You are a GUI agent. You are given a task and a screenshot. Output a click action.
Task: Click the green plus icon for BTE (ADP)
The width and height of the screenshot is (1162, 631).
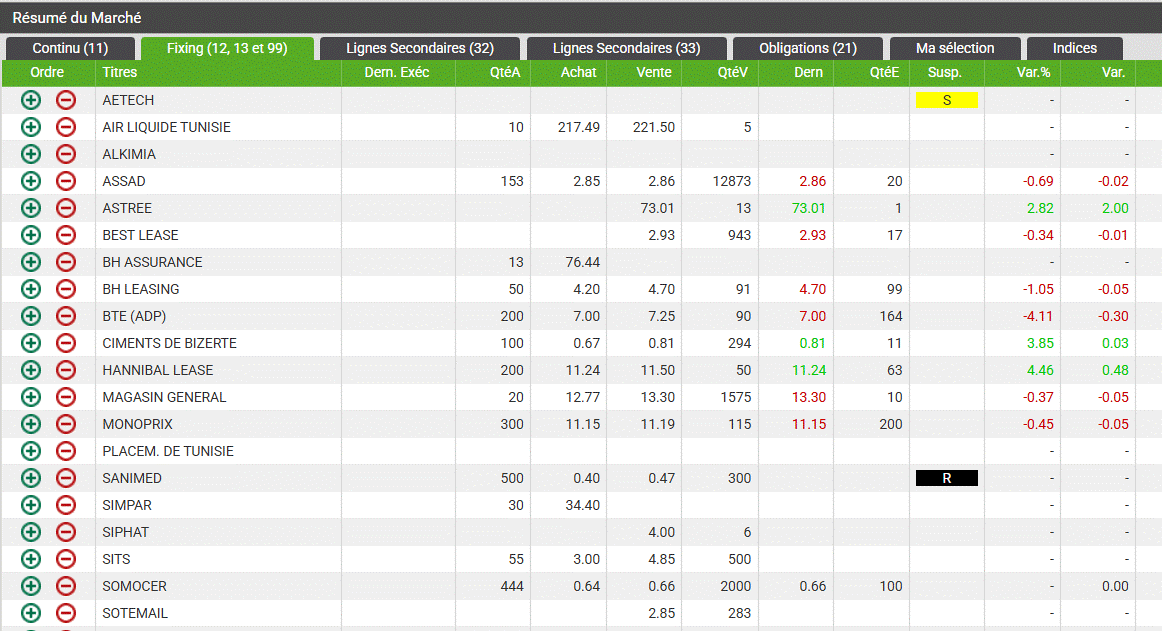(x=30, y=316)
